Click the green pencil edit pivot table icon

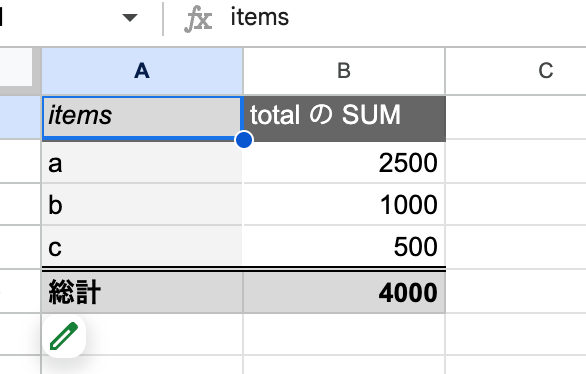coord(64,336)
